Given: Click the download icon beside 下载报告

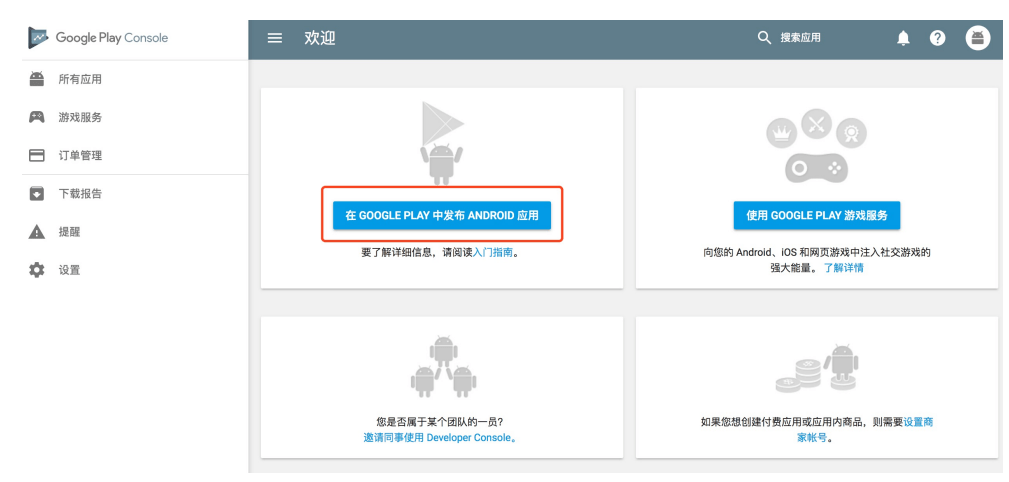Looking at the screenshot, I should (37, 193).
